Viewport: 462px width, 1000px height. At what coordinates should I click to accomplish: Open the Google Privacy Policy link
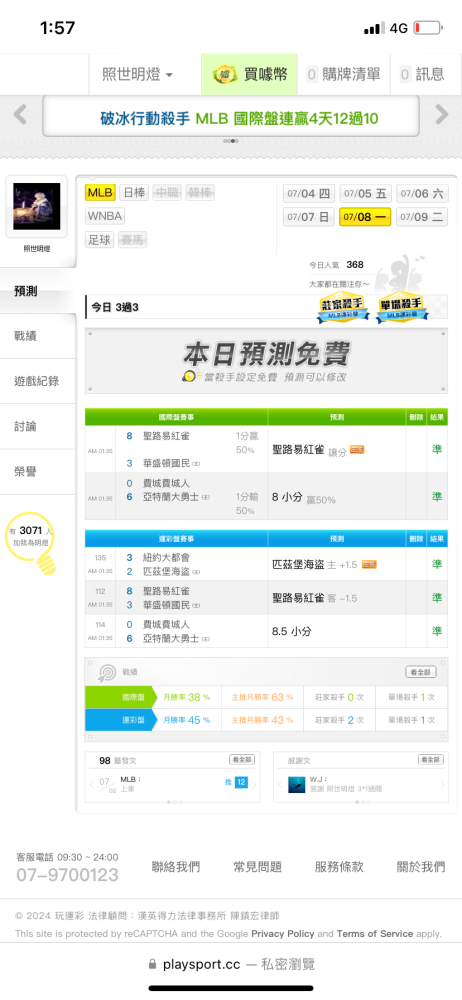pyautogui.click(x=283, y=934)
